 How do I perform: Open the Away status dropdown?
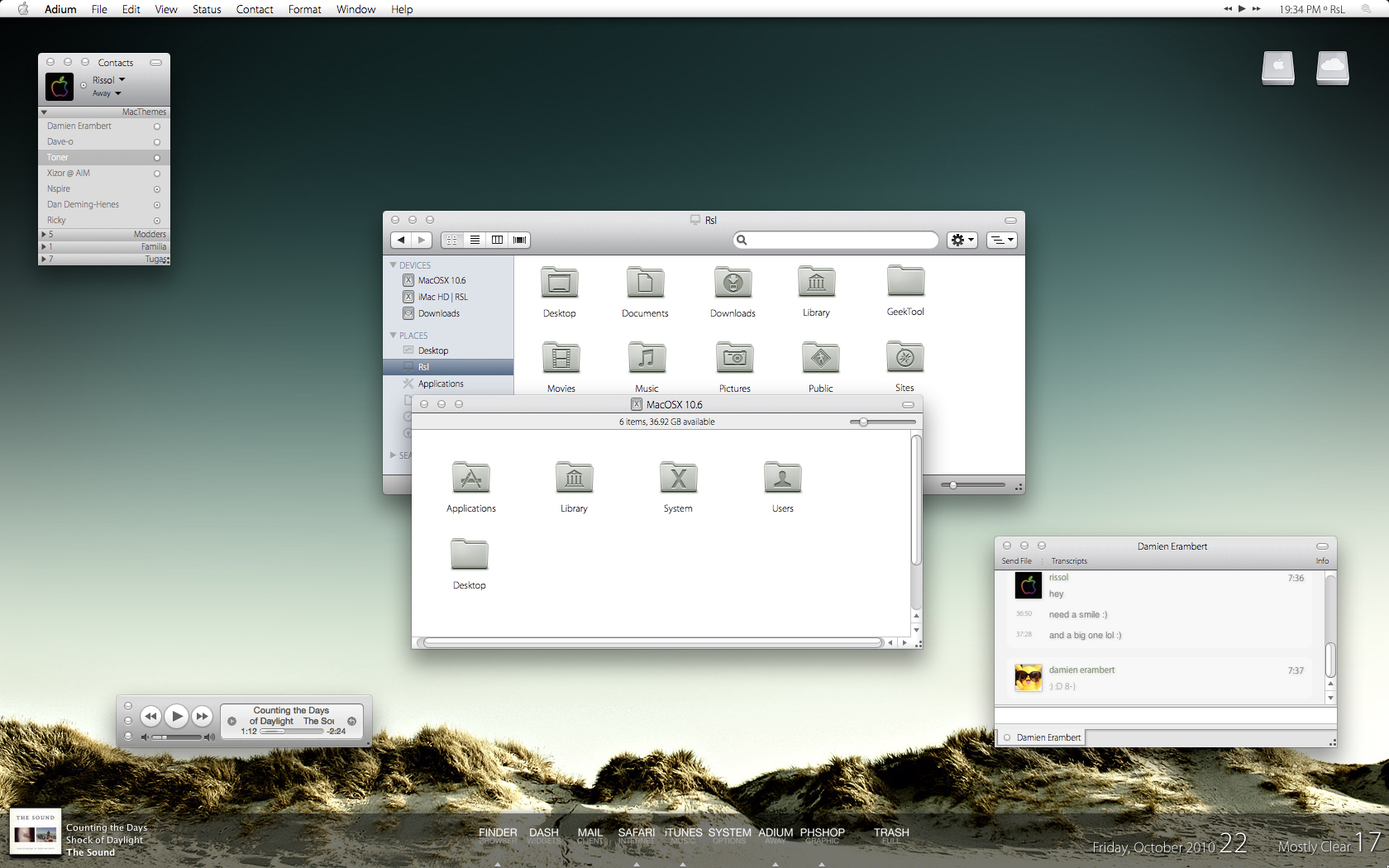pos(107,93)
